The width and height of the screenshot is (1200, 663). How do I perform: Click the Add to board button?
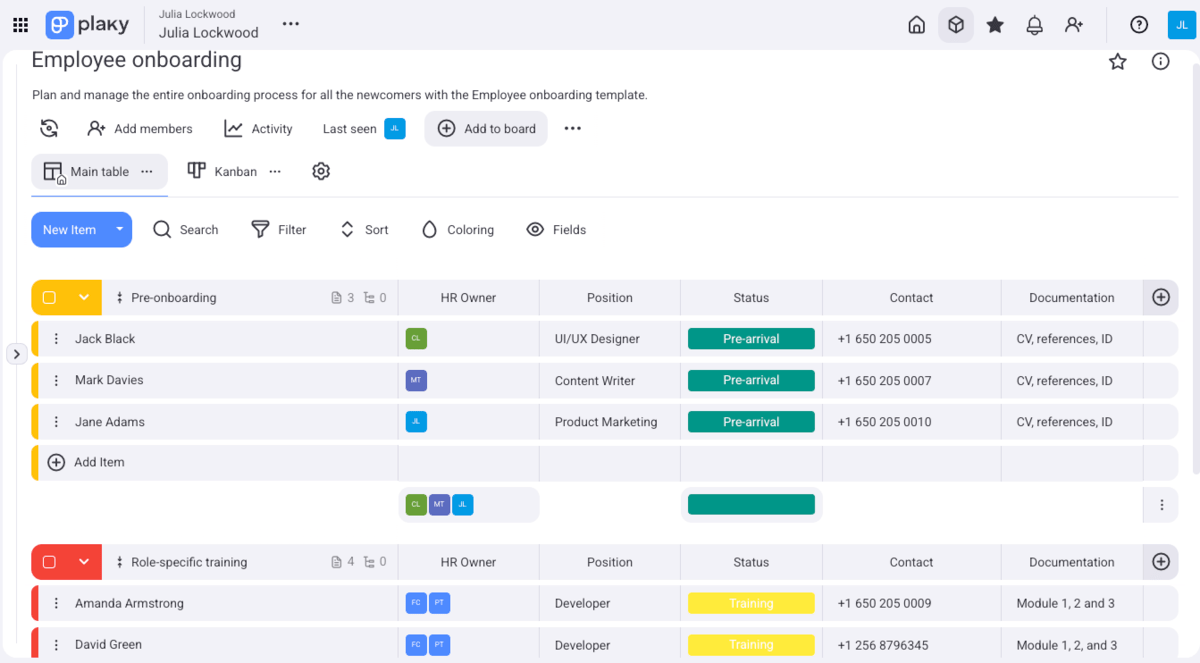point(486,129)
